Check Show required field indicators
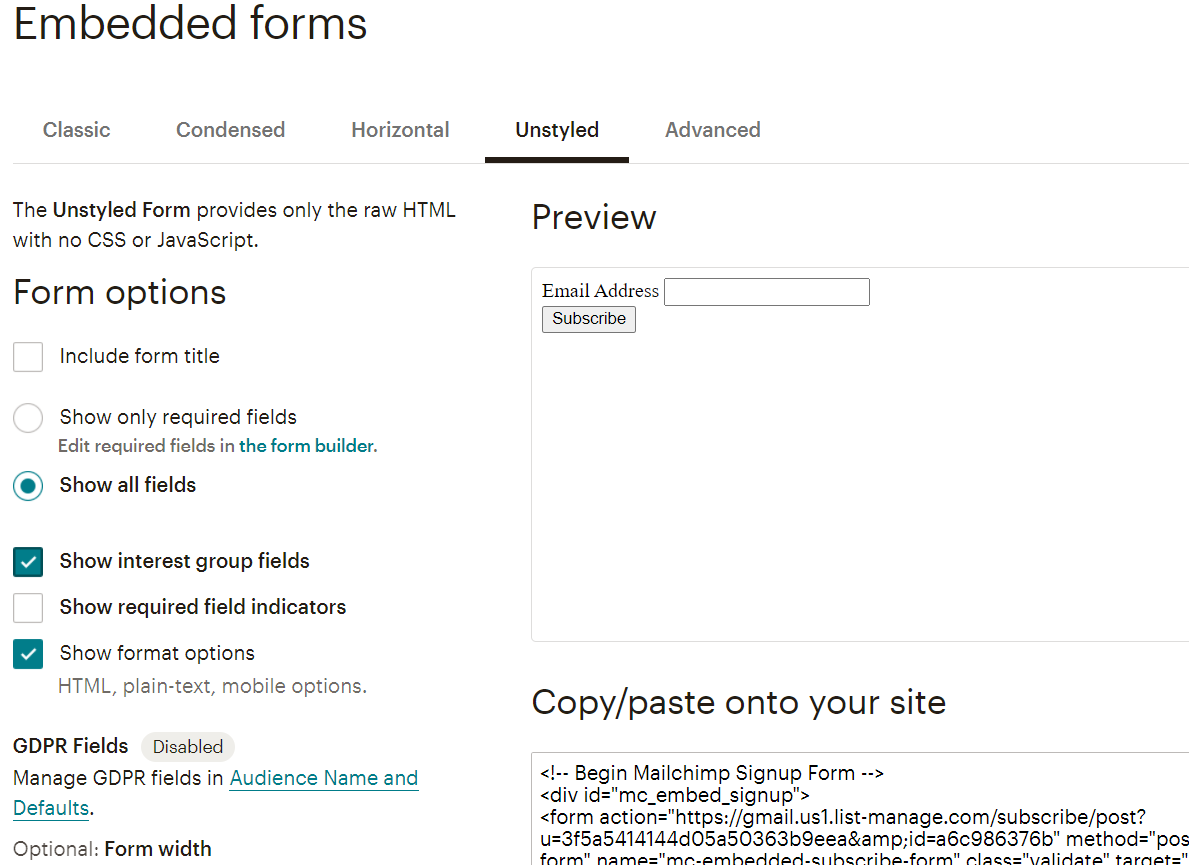Screen dimensions: 1189x865 [x=28, y=607]
